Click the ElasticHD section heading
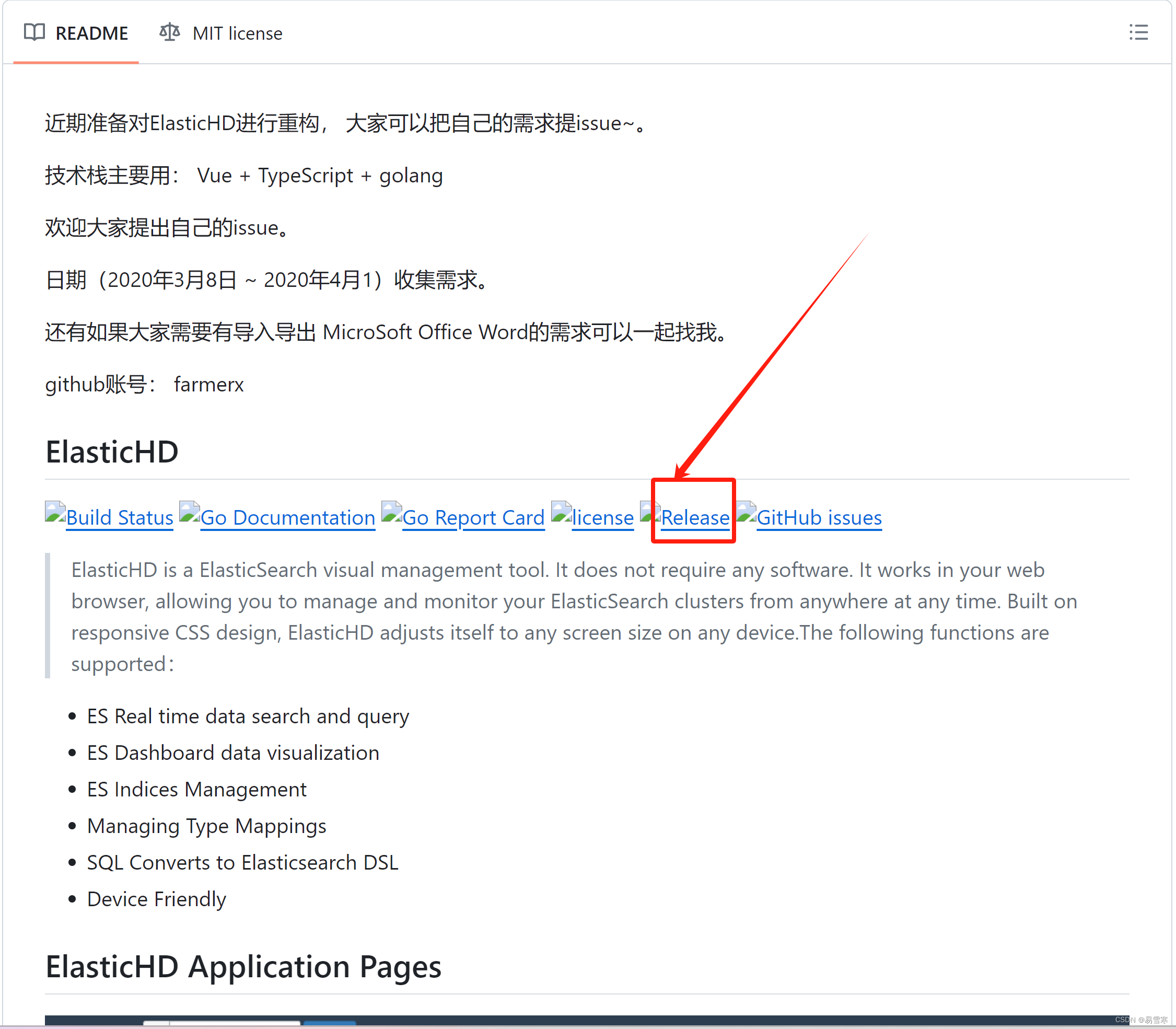Image resolution: width=1176 pixels, height=1029 pixels. [x=112, y=452]
